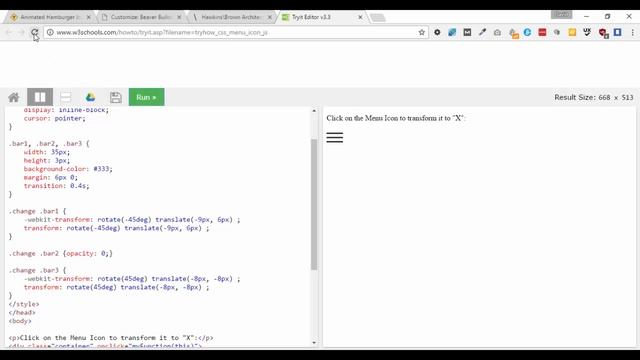Screen dimensions: 640x360
Task: Click the camera screenshot extension
Action: [x=497, y=32]
